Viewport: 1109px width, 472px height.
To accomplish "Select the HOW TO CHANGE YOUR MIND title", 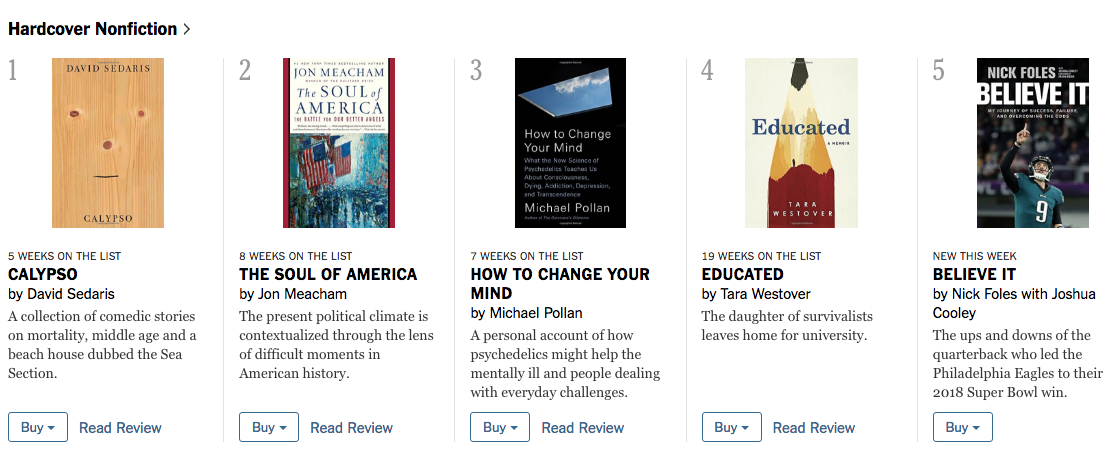I will click(x=560, y=283).
